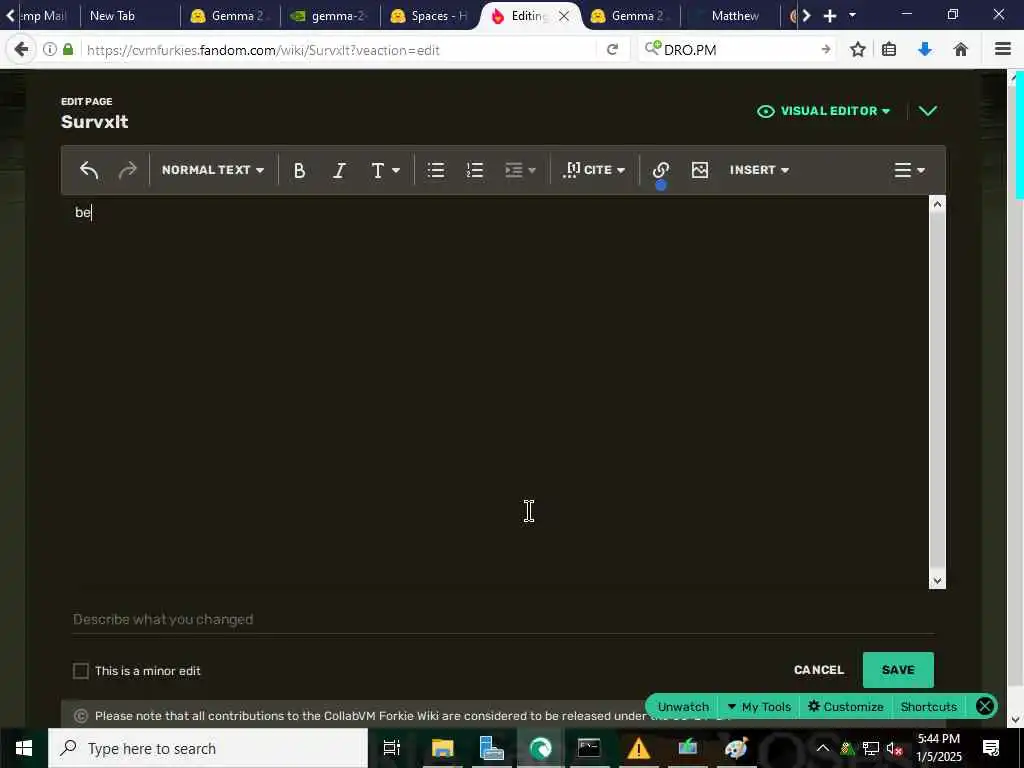Check the 'This is a minor edit' box

pos(81,671)
